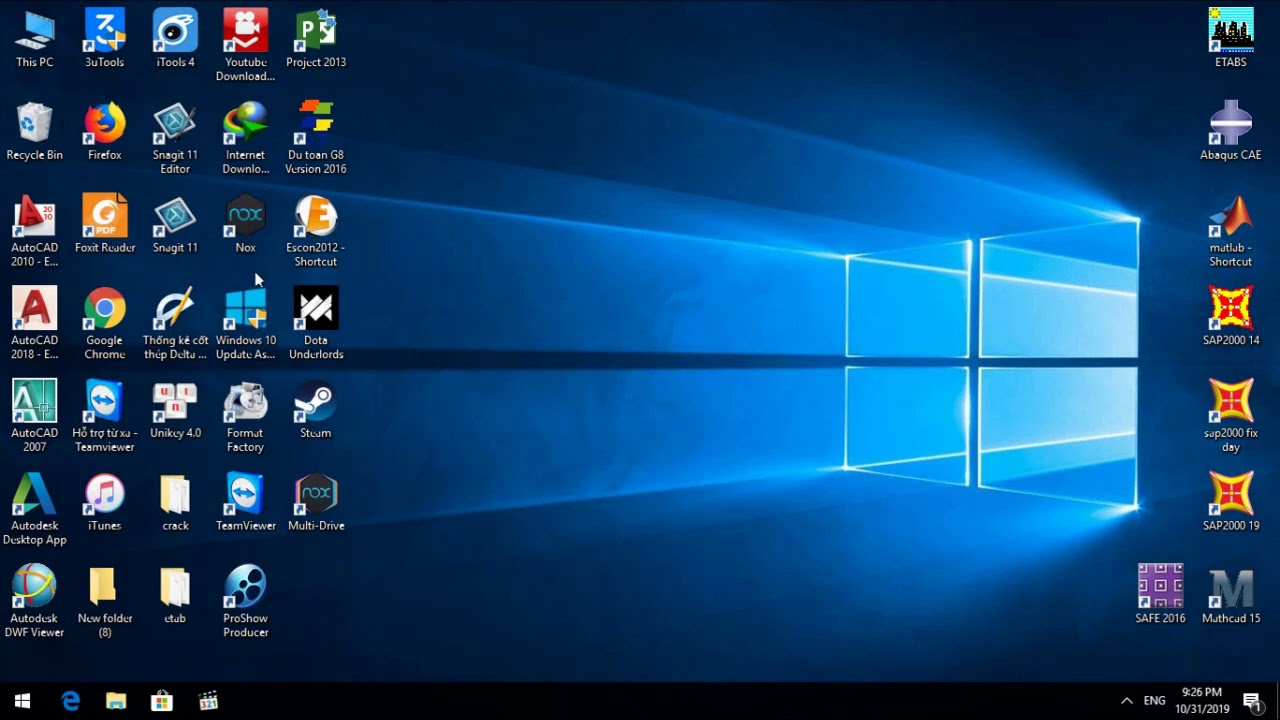Open File Explorer from taskbar
The image size is (1280, 720).
click(116, 701)
